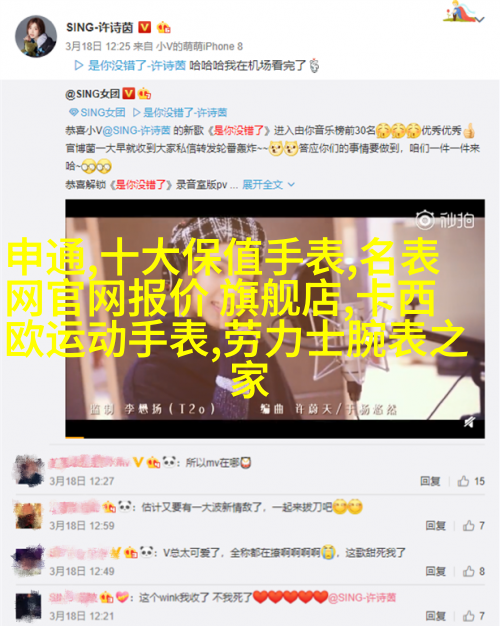The height and width of the screenshot is (626, 500).
Task: Open the @SING女团 reposted account
Action: 93,94
